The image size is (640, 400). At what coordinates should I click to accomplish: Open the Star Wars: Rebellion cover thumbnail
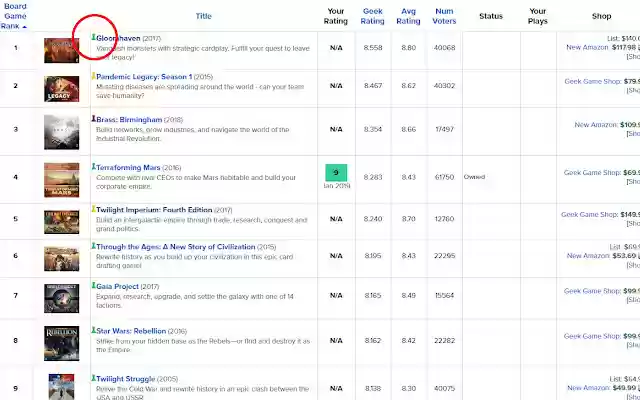(x=62, y=343)
